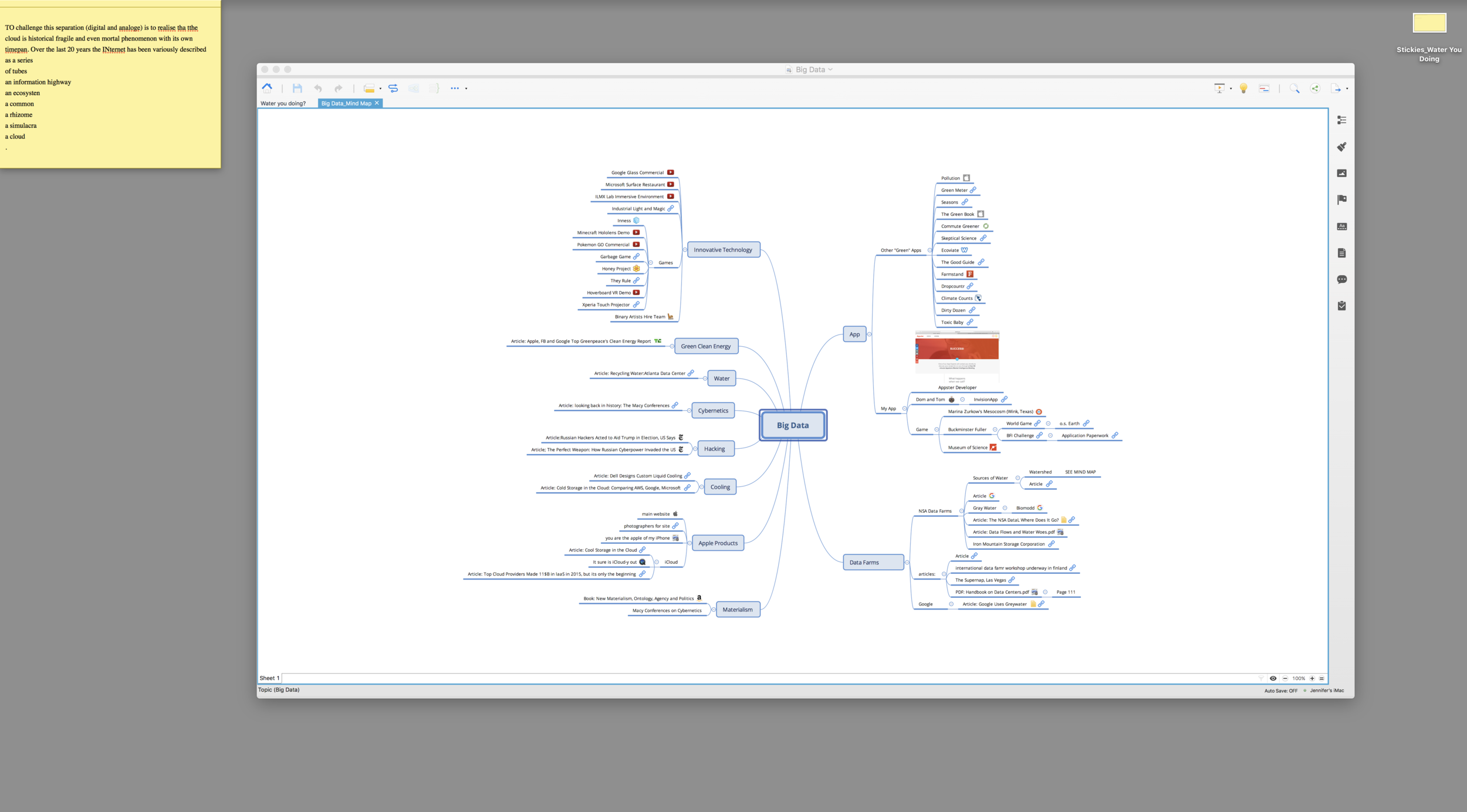
Task: Click the Search magnifier icon
Action: [x=1295, y=88]
